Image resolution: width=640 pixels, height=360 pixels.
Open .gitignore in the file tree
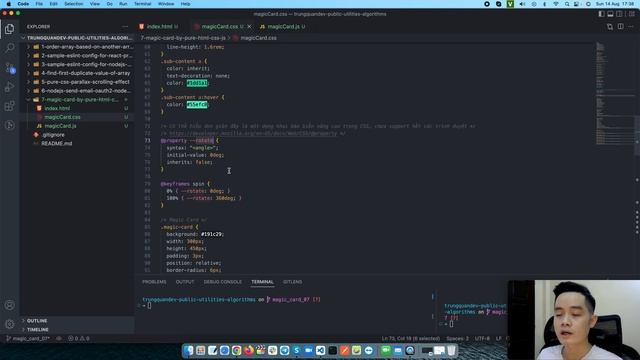pyautogui.click(x=78, y=135)
